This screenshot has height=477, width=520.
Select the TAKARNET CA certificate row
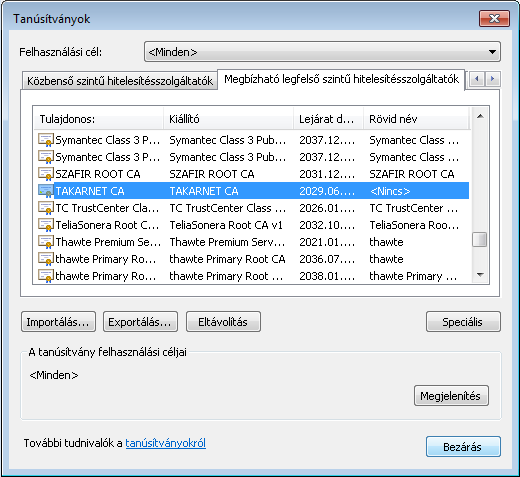pyautogui.click(x=252, y=191)
